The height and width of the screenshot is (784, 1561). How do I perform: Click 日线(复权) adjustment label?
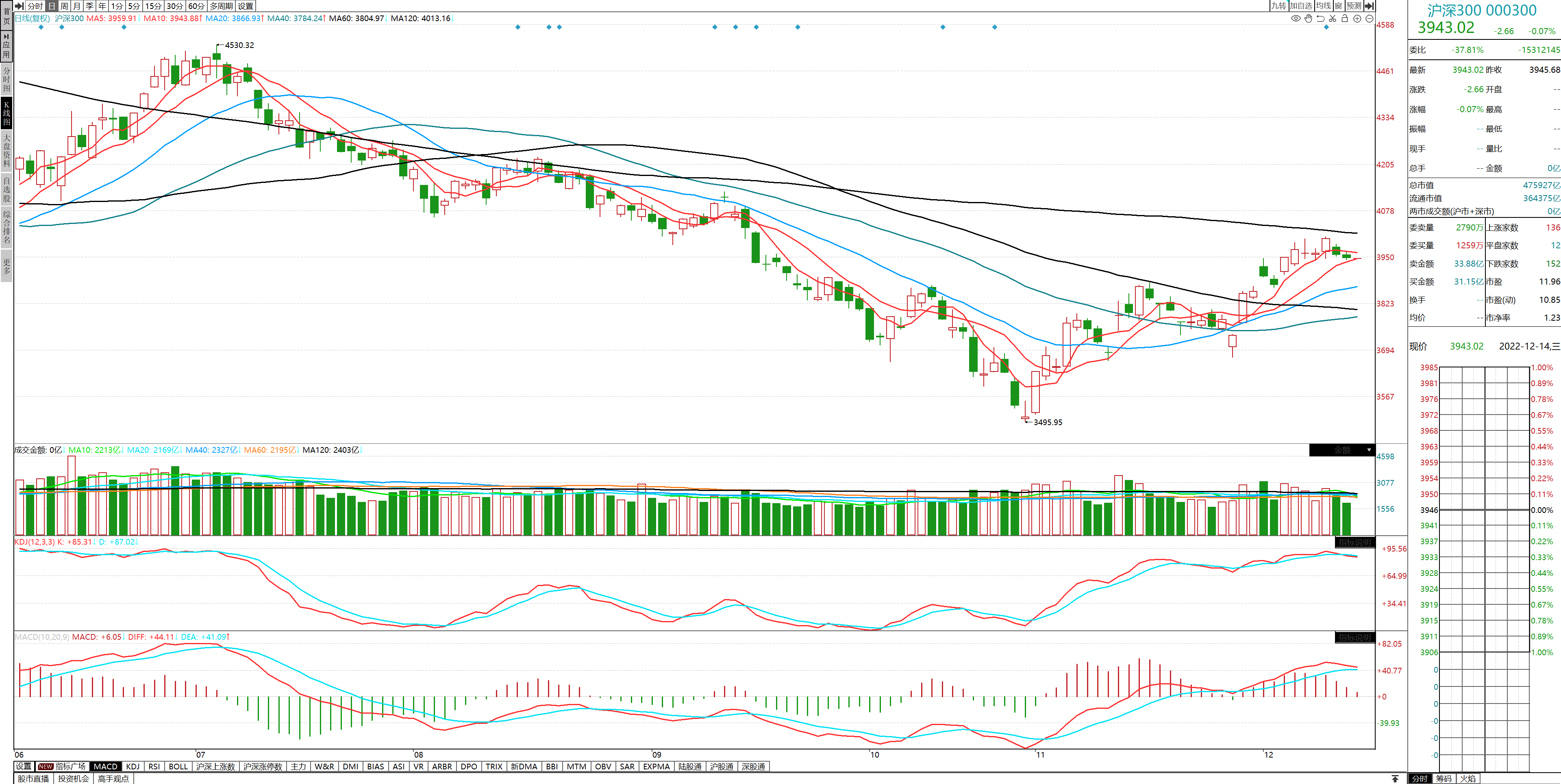click(32, 18)
